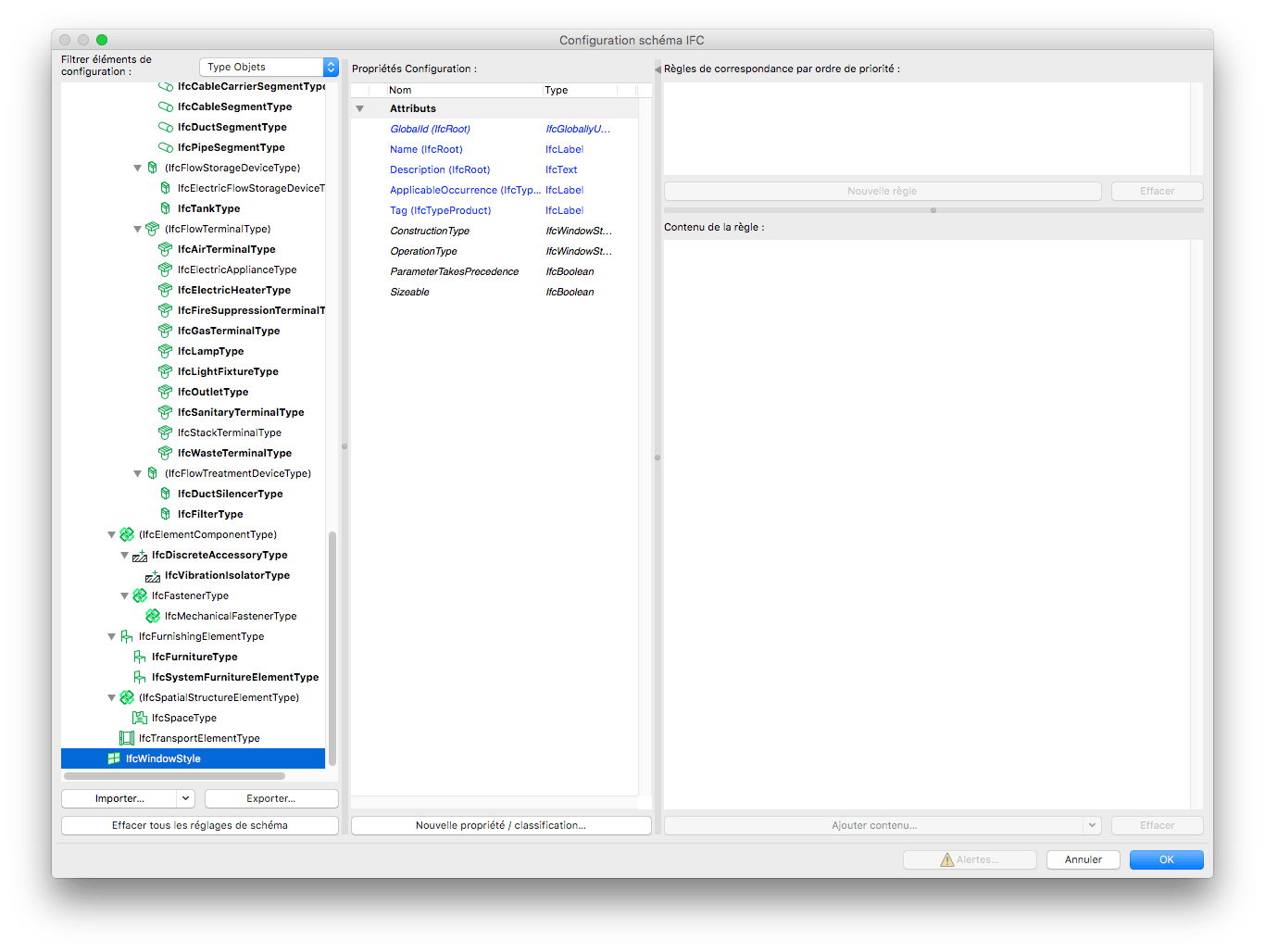Click the IfcFilterType icon
This screenshot has height=952, width=1265.
[x=166, y=514]
